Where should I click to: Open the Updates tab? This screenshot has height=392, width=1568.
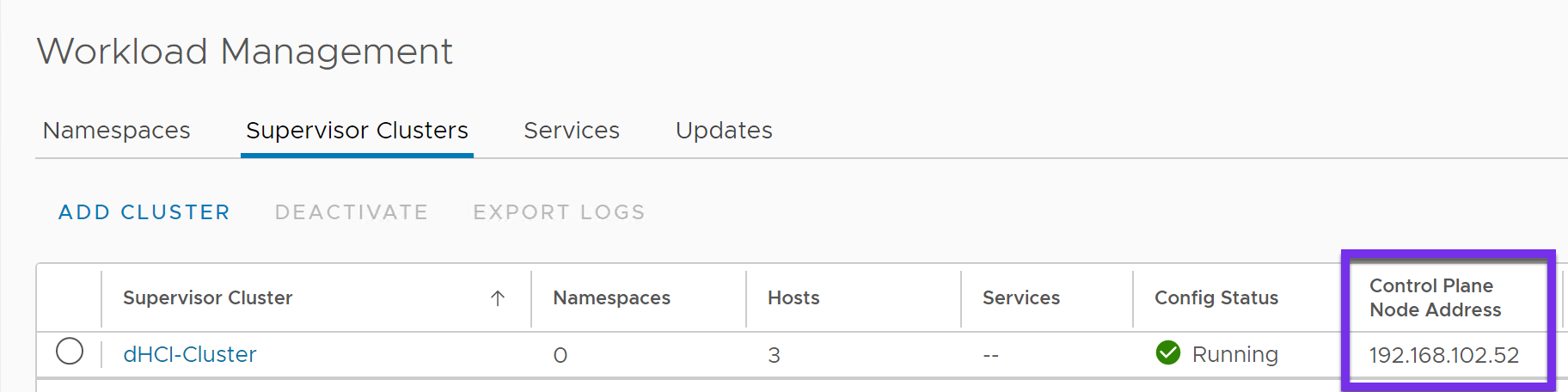(724, 131)
